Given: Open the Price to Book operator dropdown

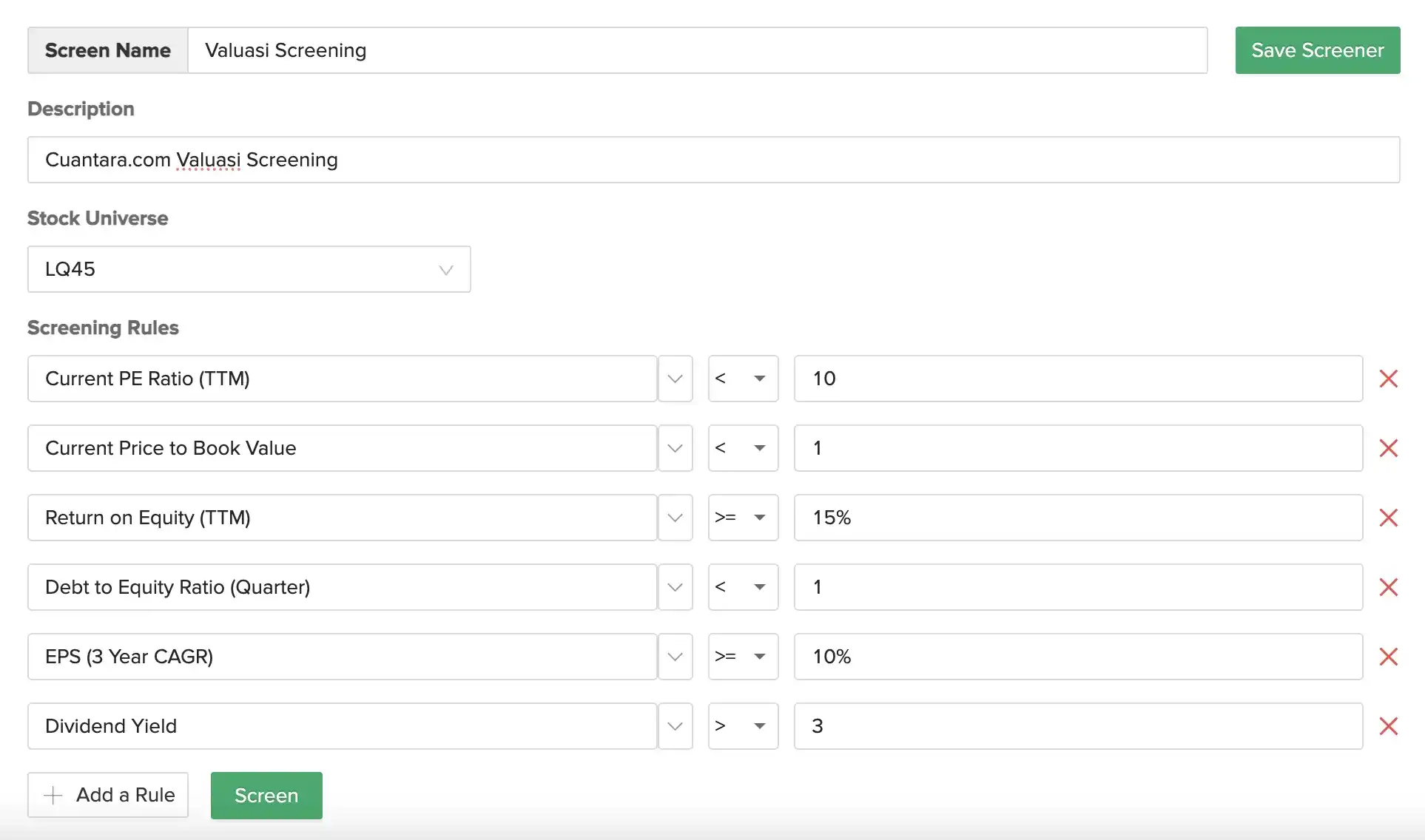Looking at the screenshot, I should coord(743,448).
